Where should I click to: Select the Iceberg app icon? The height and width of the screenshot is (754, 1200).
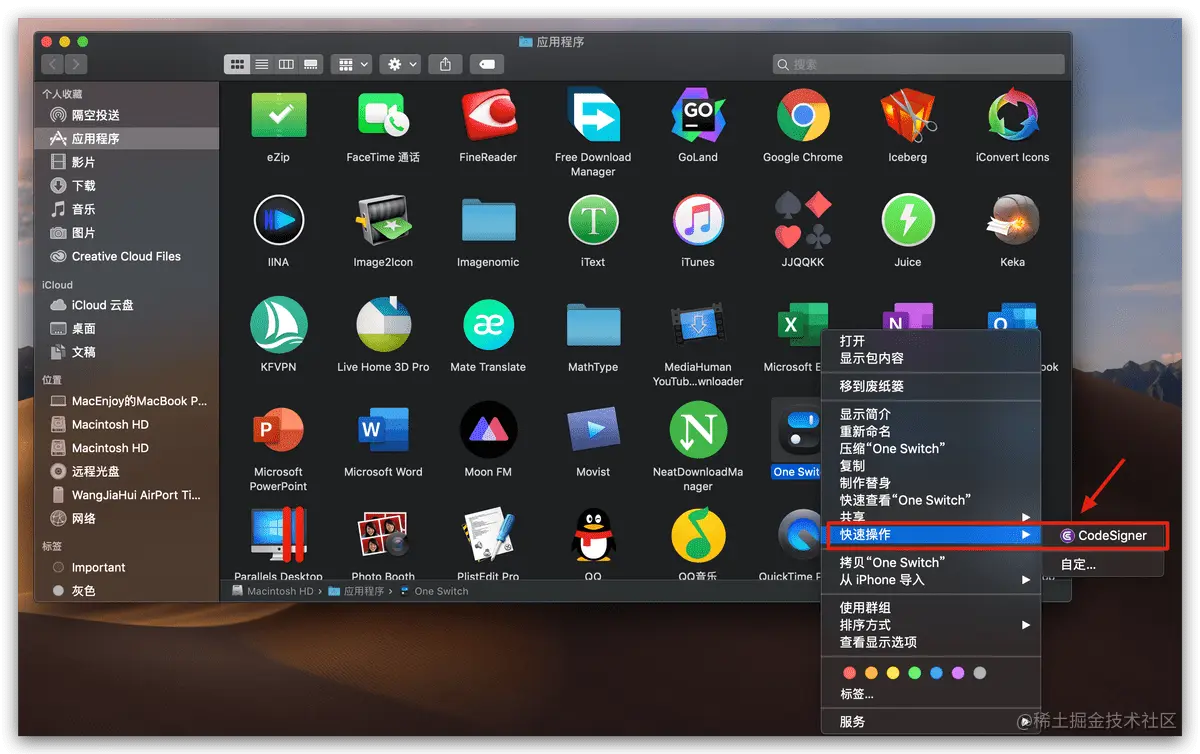tap(908, 117)
